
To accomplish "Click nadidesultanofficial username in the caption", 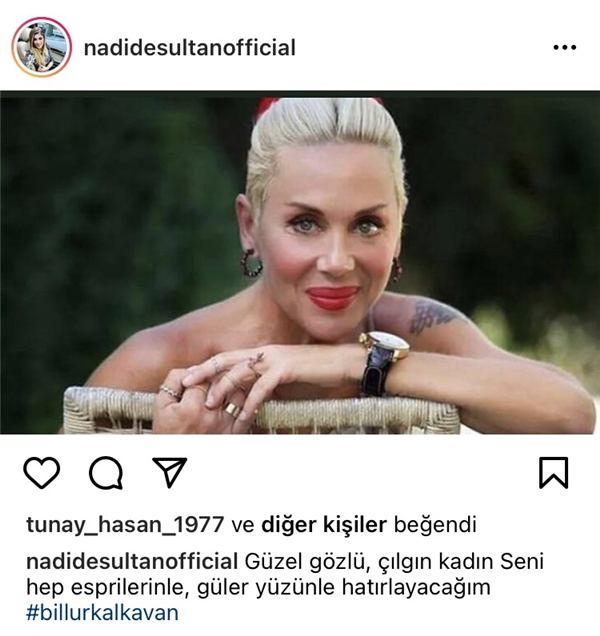I will 132,562.
